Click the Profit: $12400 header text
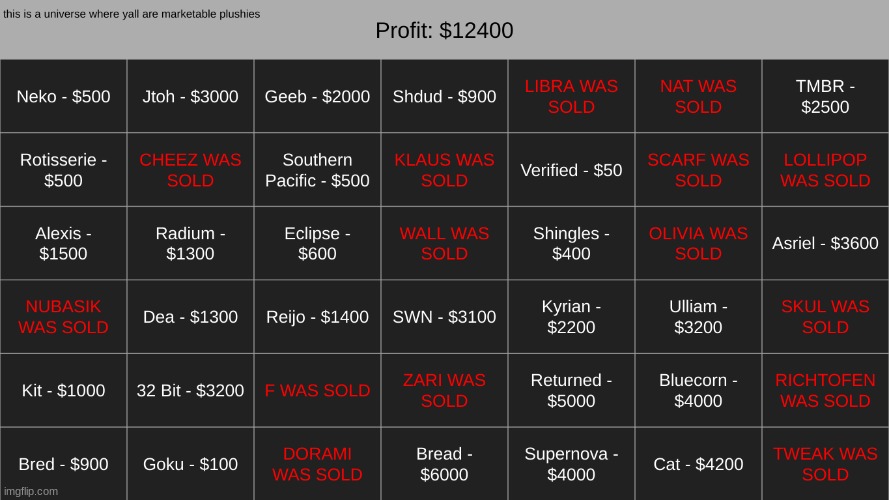Viewport: 889px width, 500px height. click(444, 31)
